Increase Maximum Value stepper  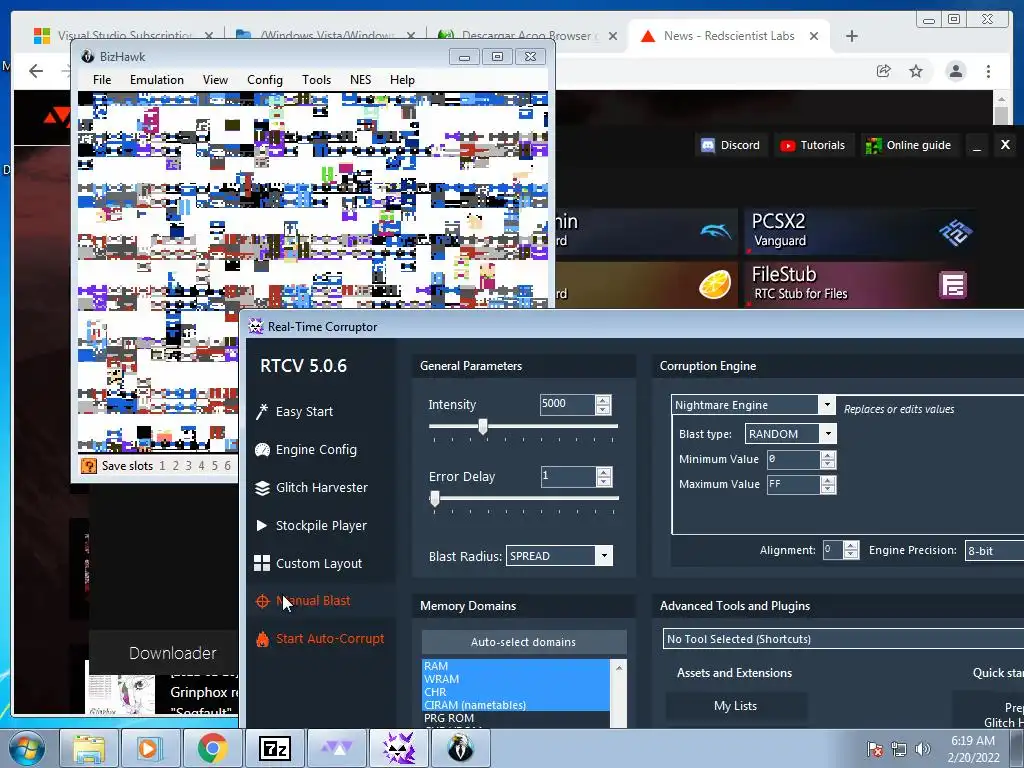point(828,479)
